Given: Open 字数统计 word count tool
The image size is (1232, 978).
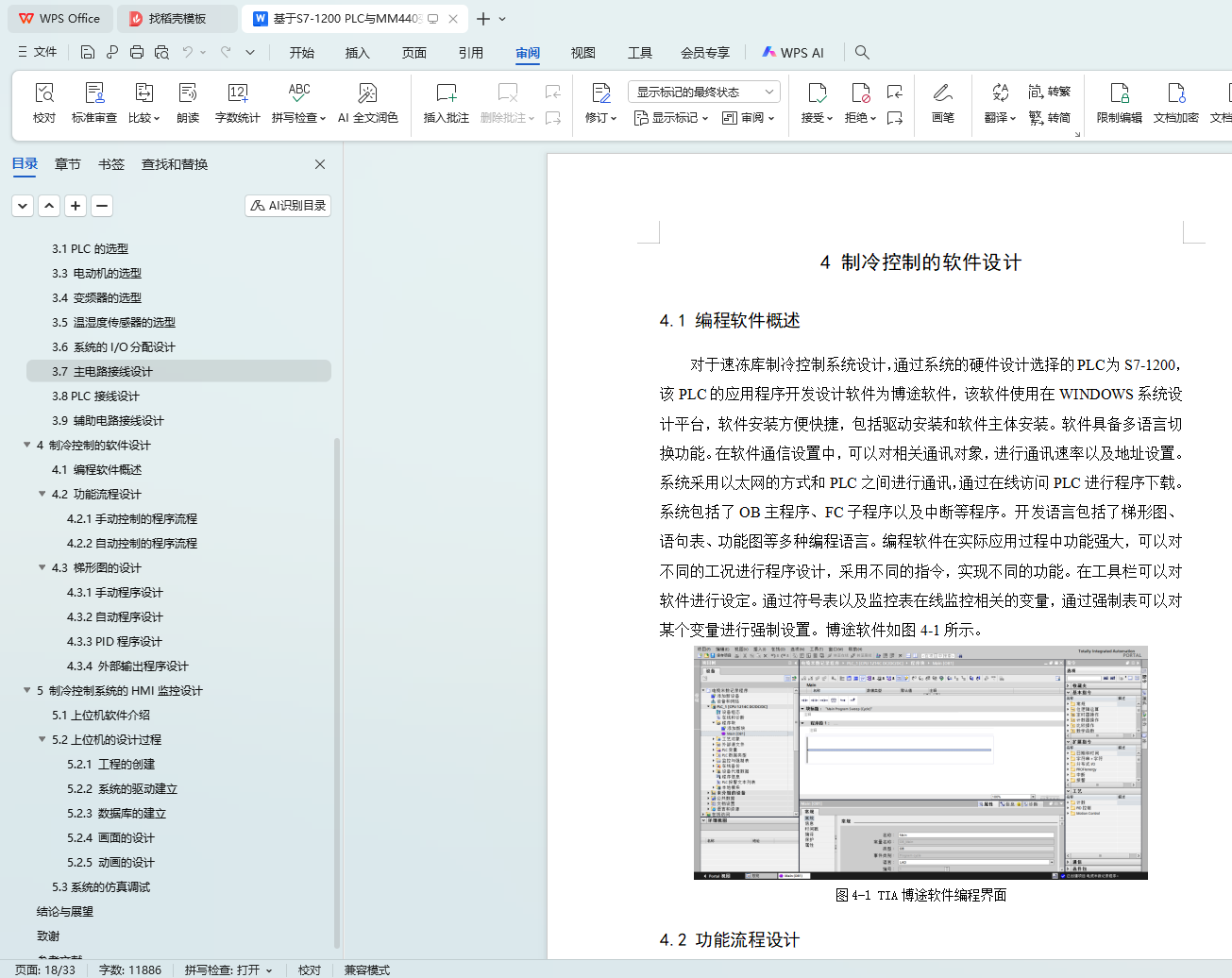Looking at the screenshot, I should coord(237,103).
